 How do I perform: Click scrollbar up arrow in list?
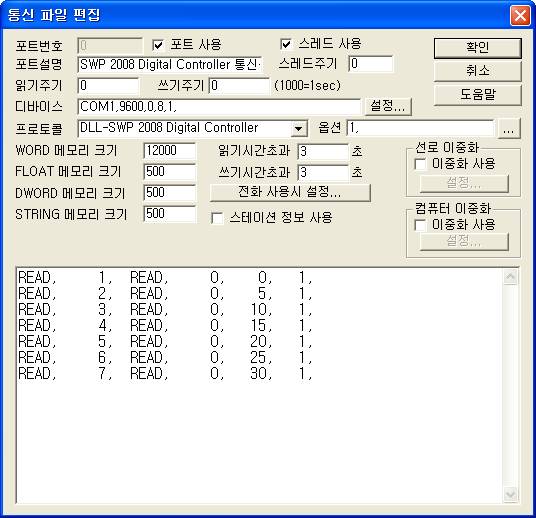pyautogui.click(x=510, y=277)
